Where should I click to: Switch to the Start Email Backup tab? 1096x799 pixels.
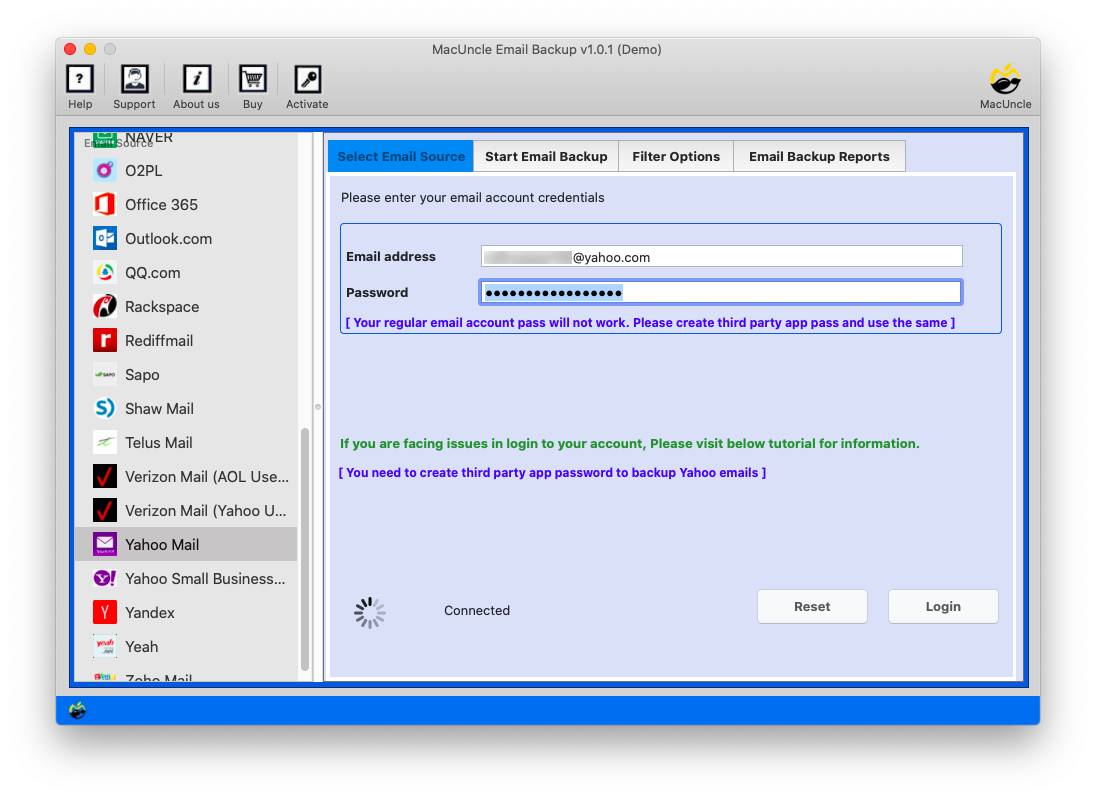pos(546,156)
